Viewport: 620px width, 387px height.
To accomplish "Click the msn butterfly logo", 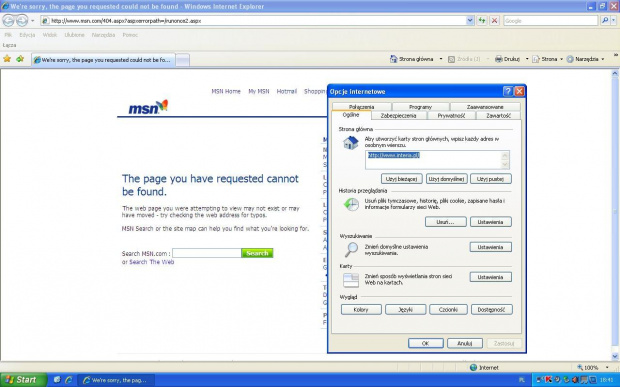I will coord(148,107).
